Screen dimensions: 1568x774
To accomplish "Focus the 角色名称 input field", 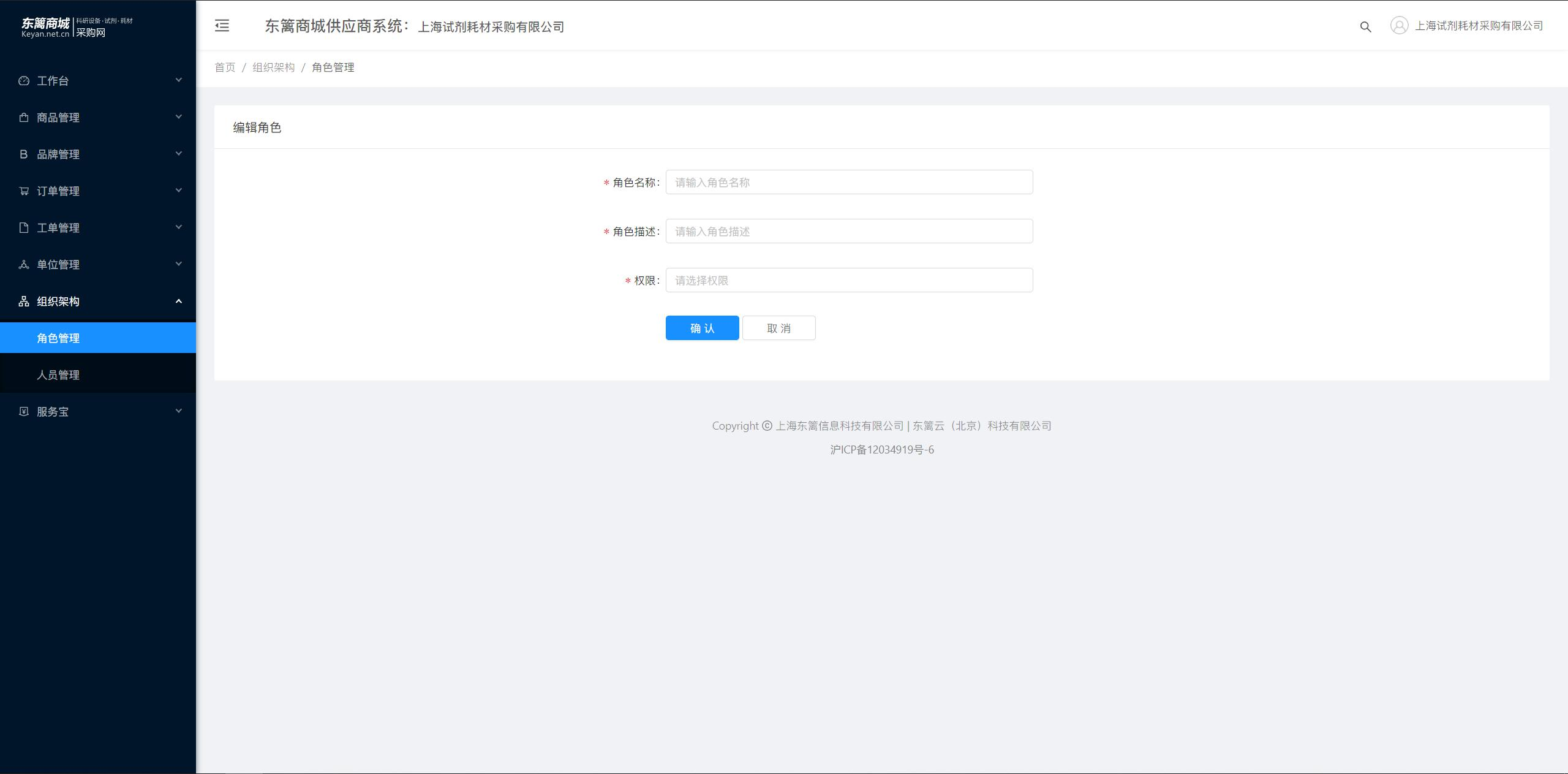I will (x=849, y=182).
